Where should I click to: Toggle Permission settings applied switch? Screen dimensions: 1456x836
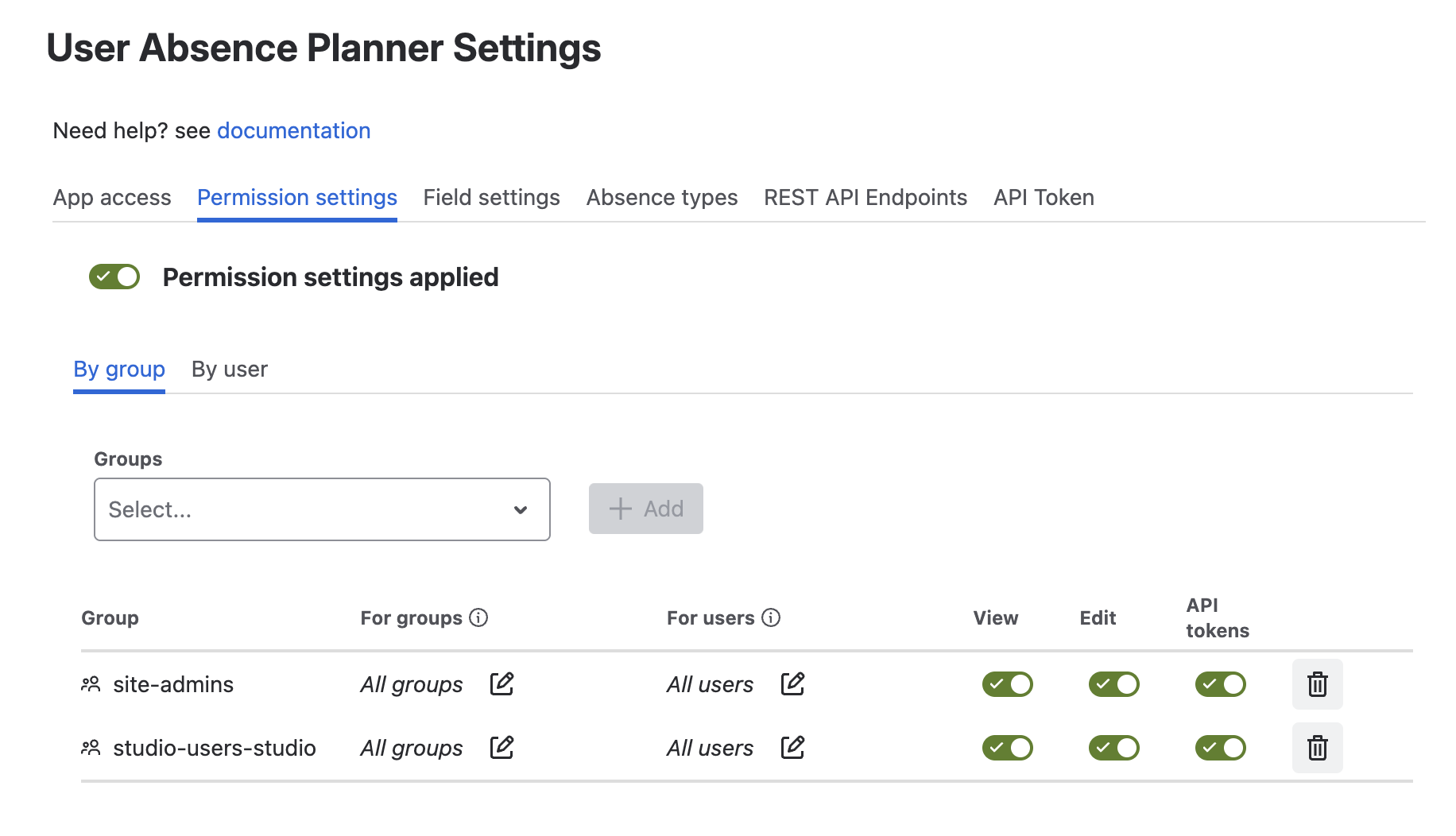point(114,277)
